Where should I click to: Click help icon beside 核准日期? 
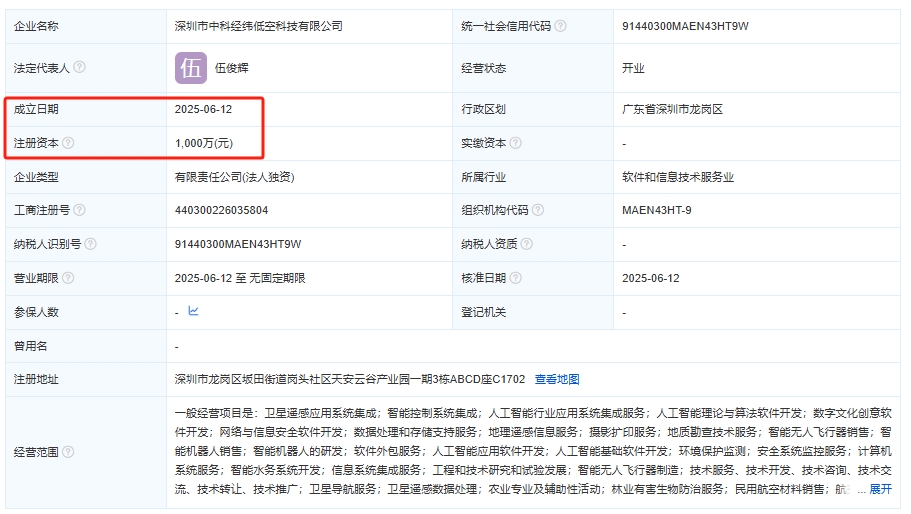[x=515, y=278]
